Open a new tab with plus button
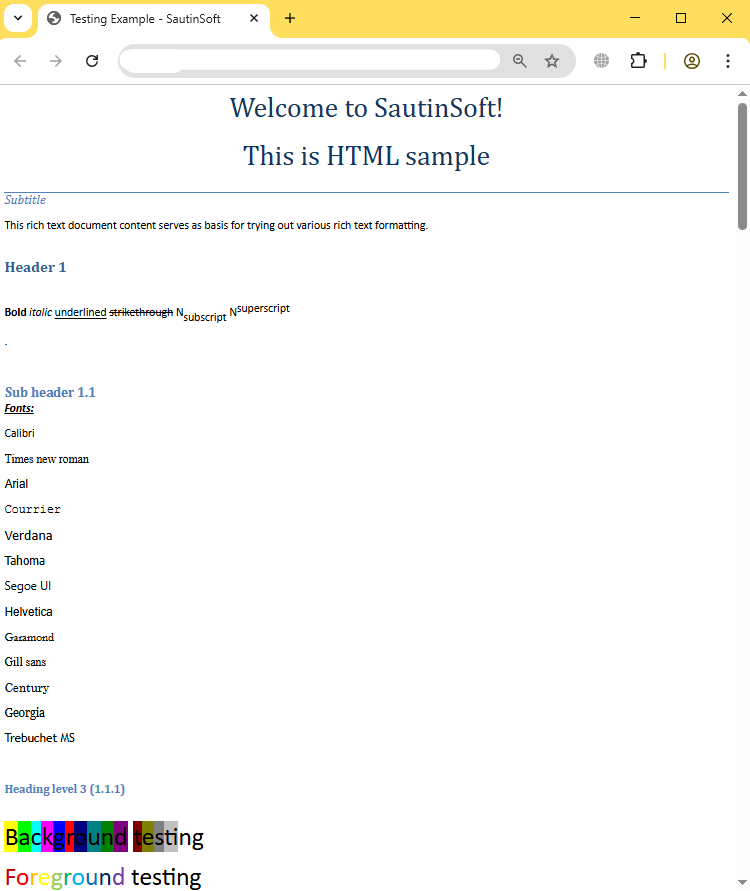This screenshot has height=891, width=750. [x=290, y=18]
